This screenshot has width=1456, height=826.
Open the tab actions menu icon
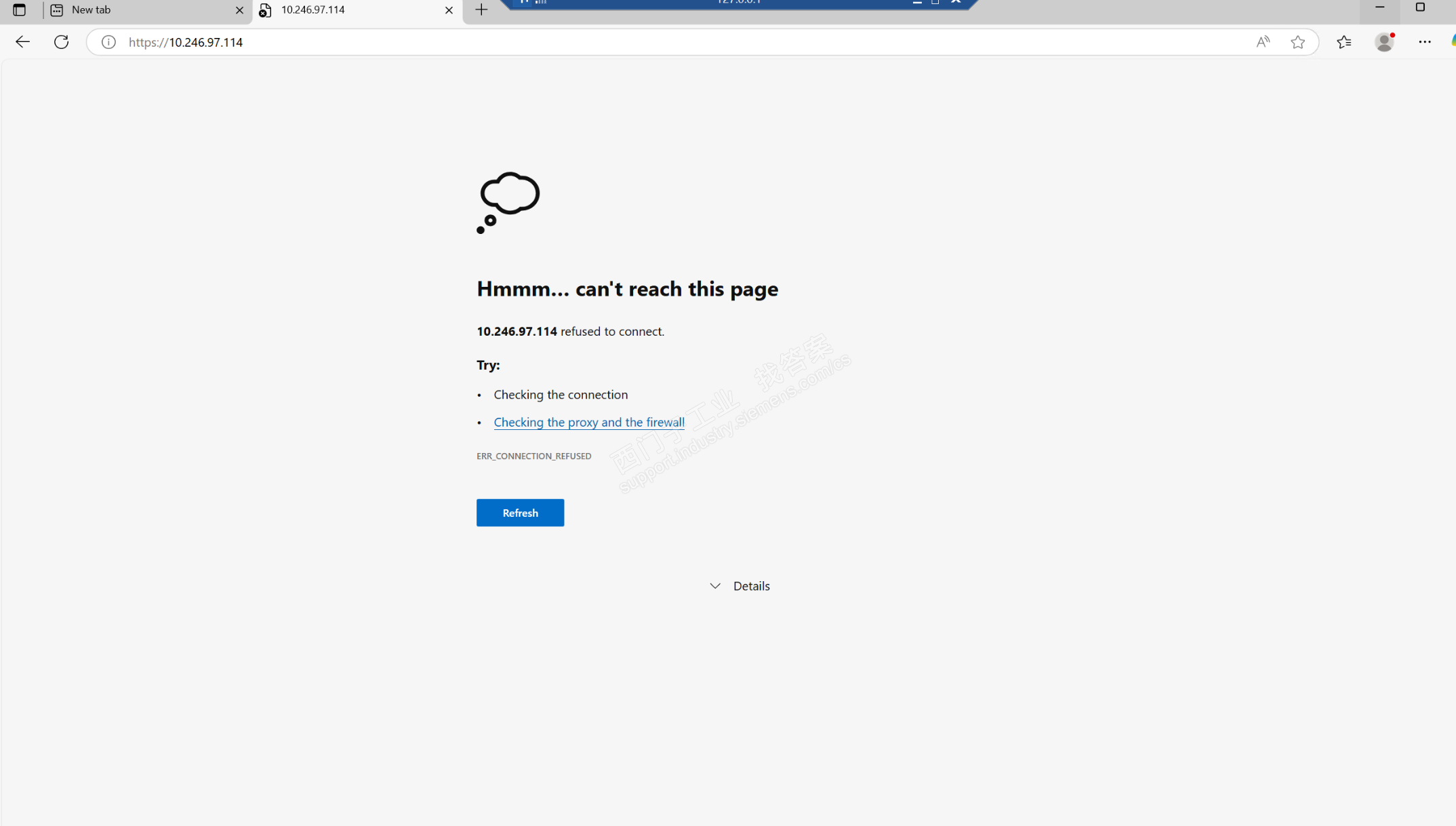[19, 9]
